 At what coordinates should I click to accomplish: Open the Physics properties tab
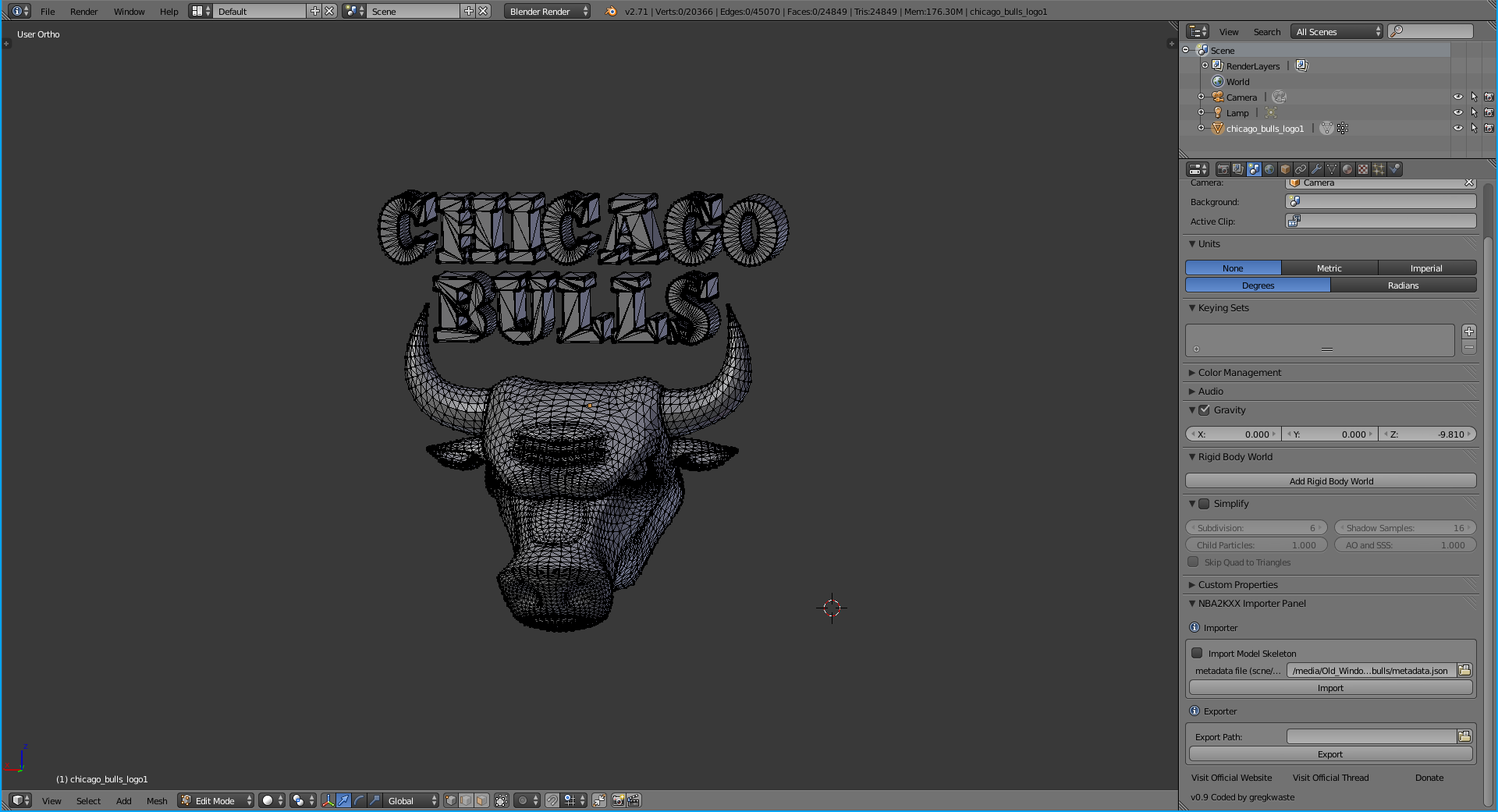click(1395, 169)
